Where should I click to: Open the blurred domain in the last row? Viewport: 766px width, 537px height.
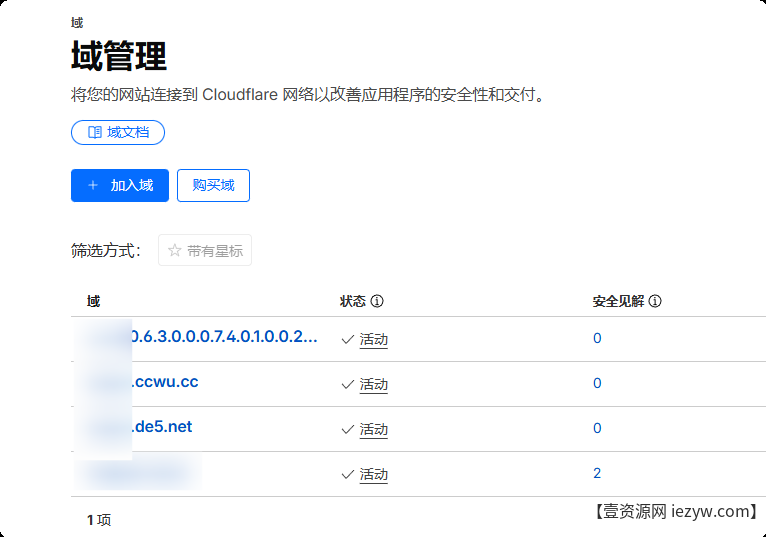[140, 472]
